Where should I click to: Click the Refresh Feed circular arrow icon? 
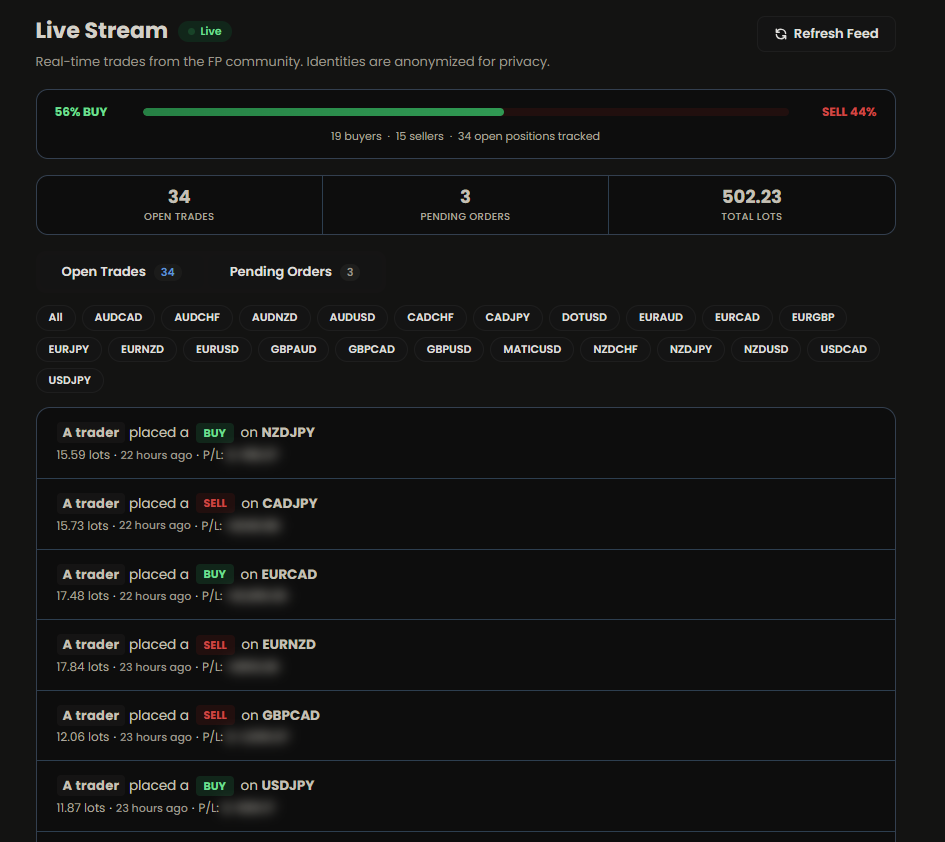tap(780, 33)
